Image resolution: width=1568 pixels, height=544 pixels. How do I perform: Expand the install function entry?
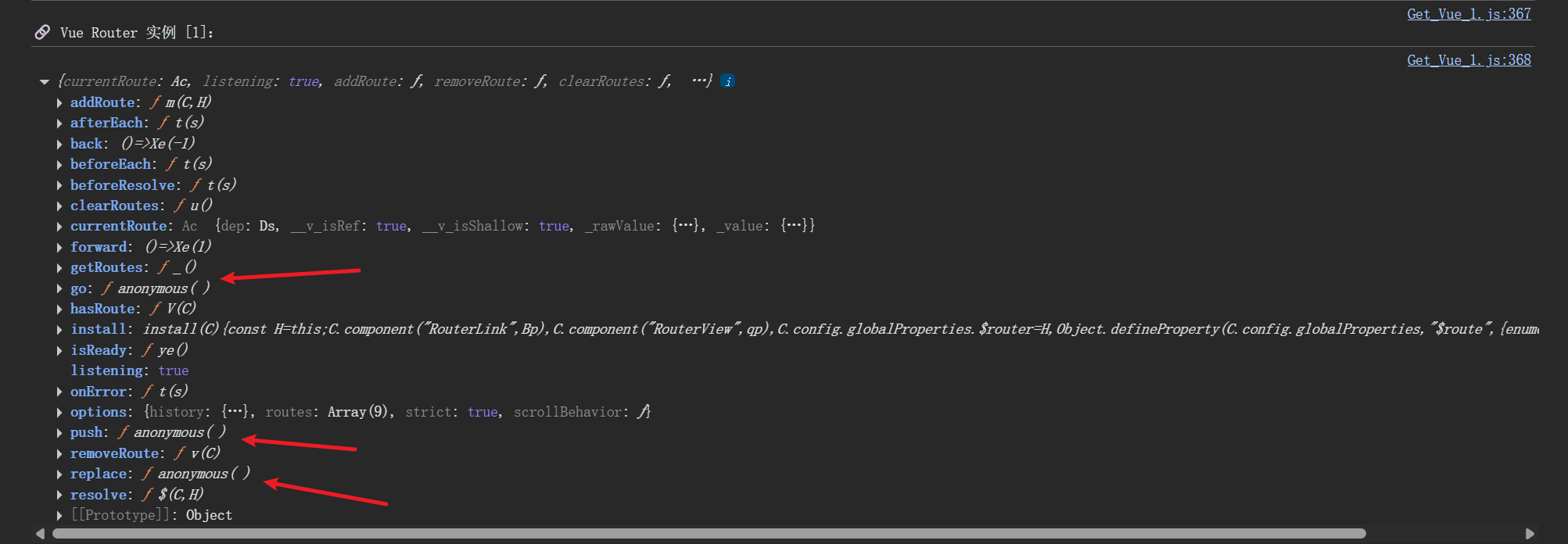point(59,330)
